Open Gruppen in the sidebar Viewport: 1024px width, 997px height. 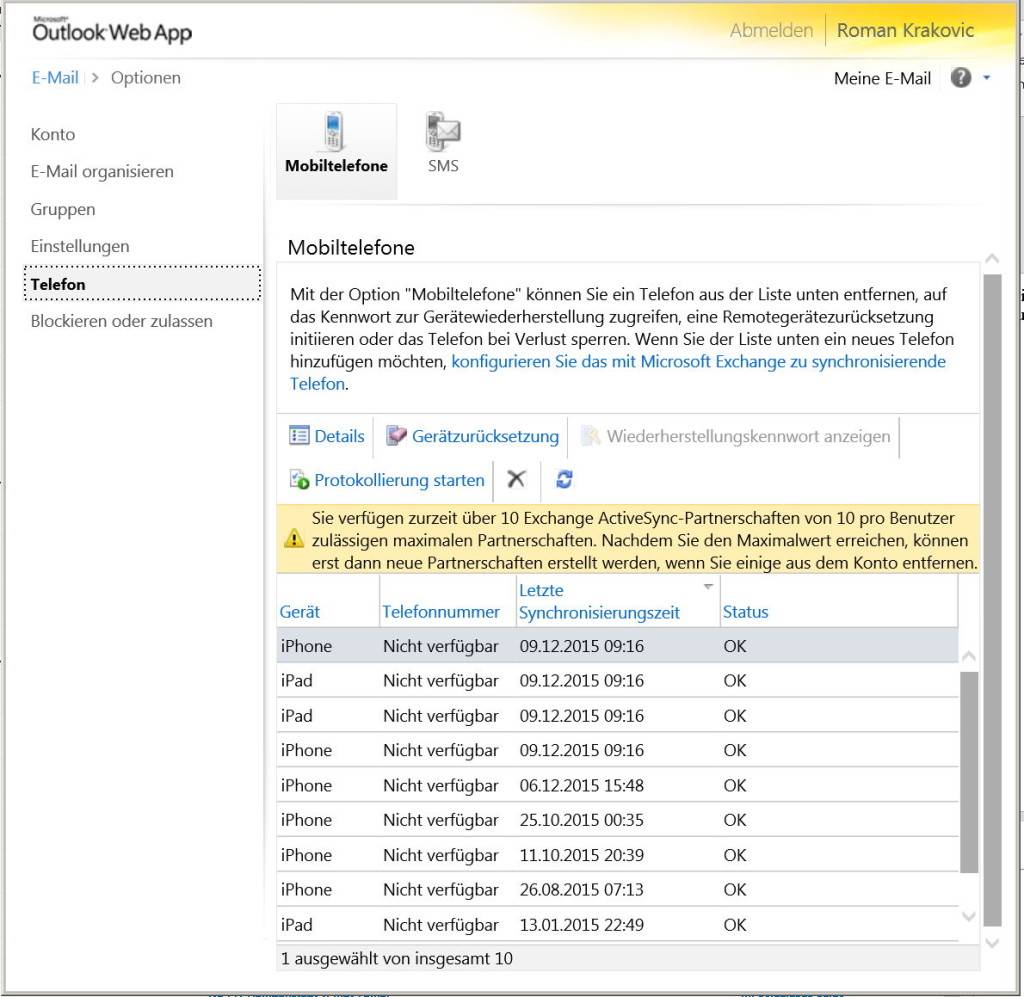[63, 210]
